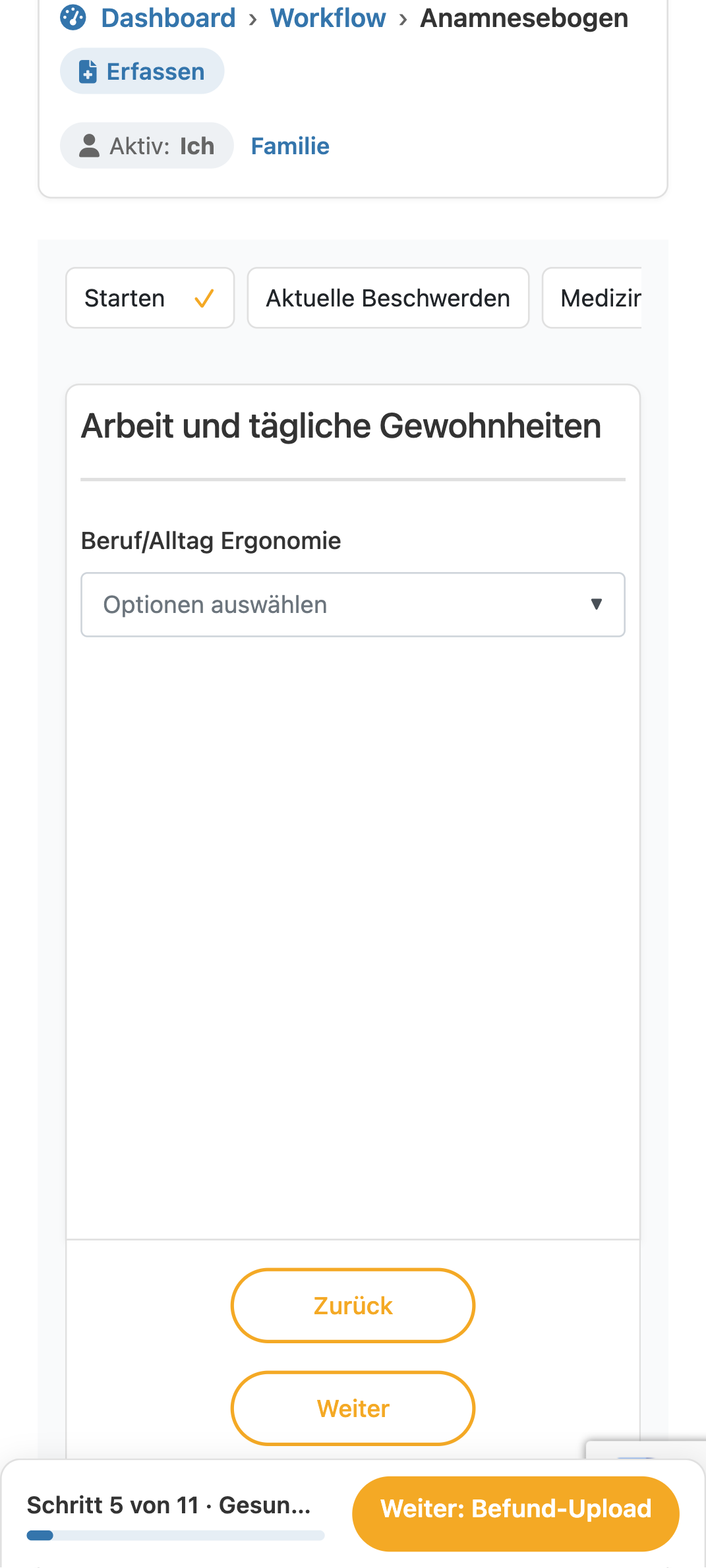
Task: Select the Erfassen pill button
Action: click(x=142, y=71)
